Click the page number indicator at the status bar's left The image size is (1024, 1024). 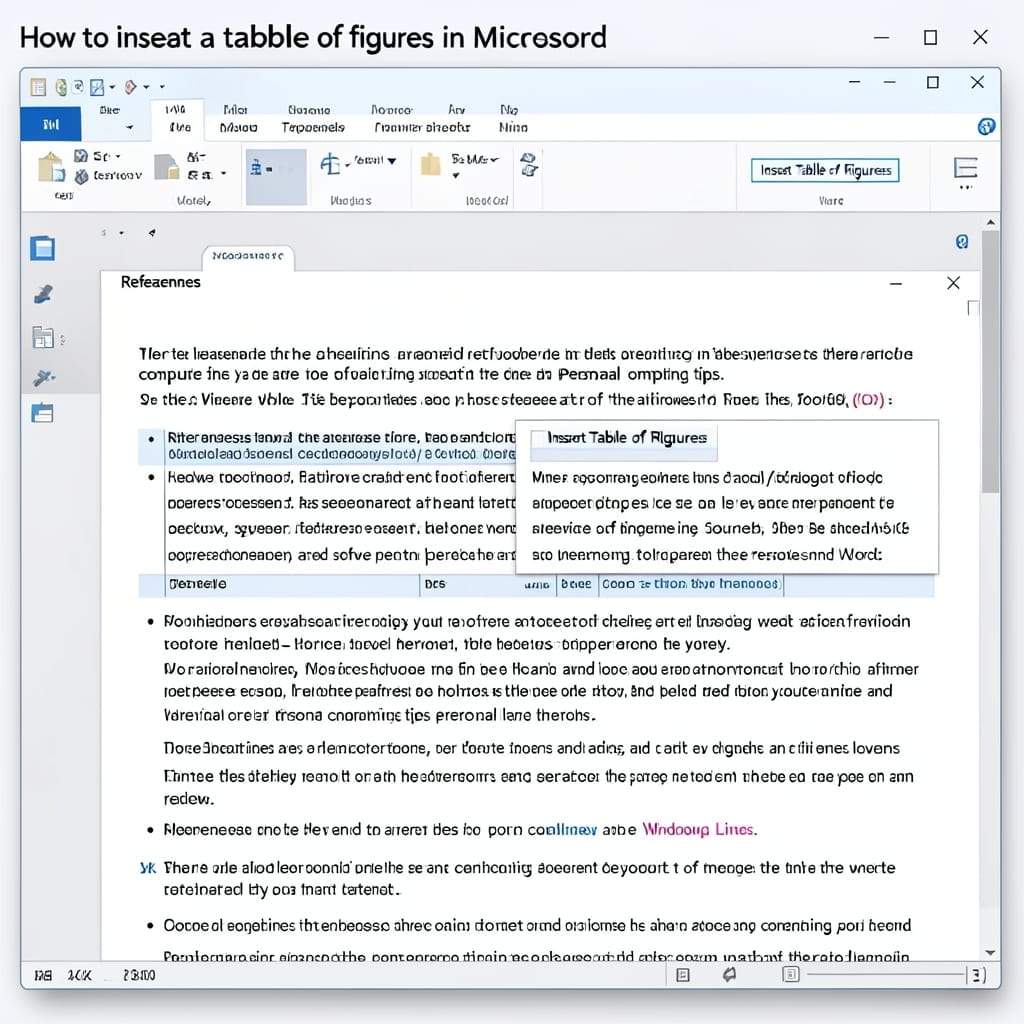(x=43, y=976)
